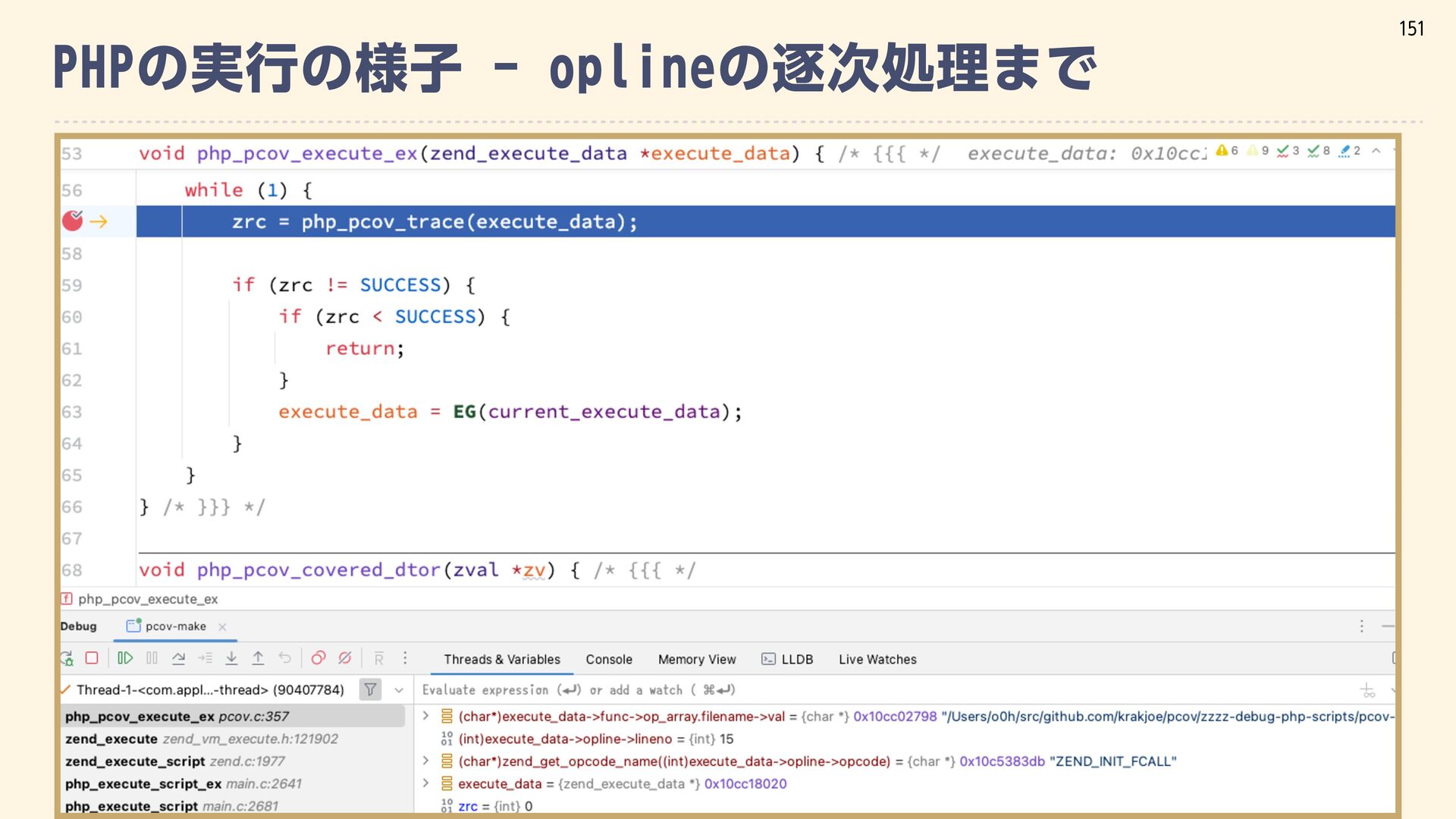Add new watch with plus icon

pyautogui.click(x=1367, y=690)
